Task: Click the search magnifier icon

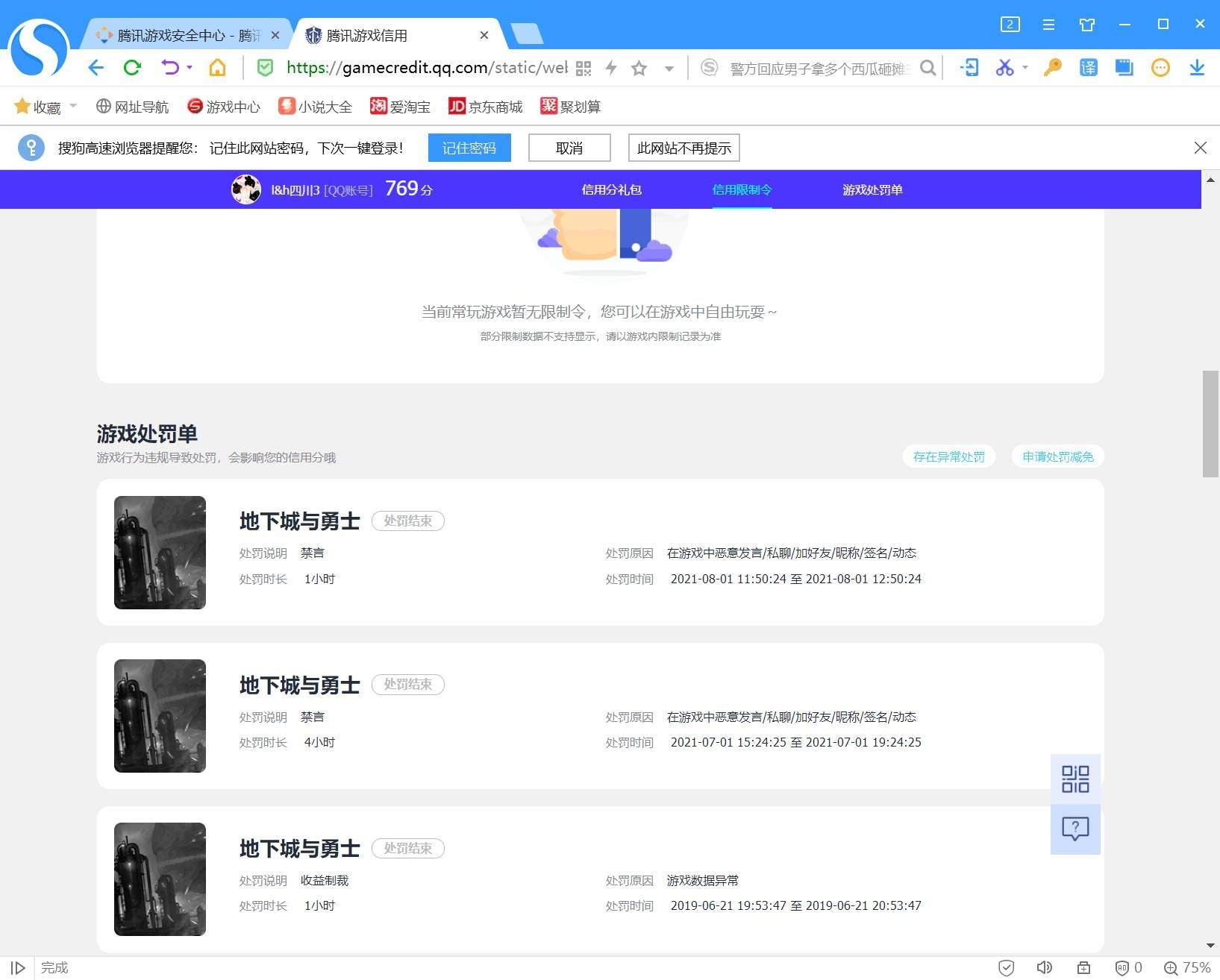Action: coord(928,68)
